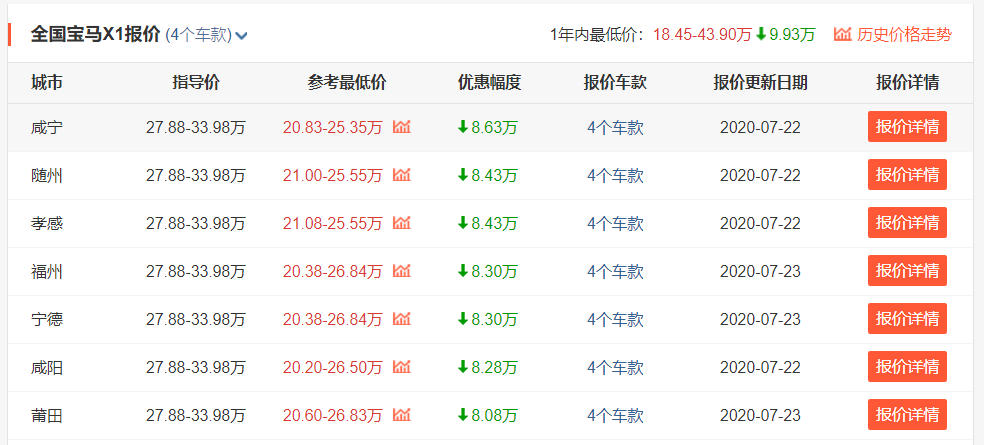Open price trend chart icon for 福州
984x445 pixels.
402,271
